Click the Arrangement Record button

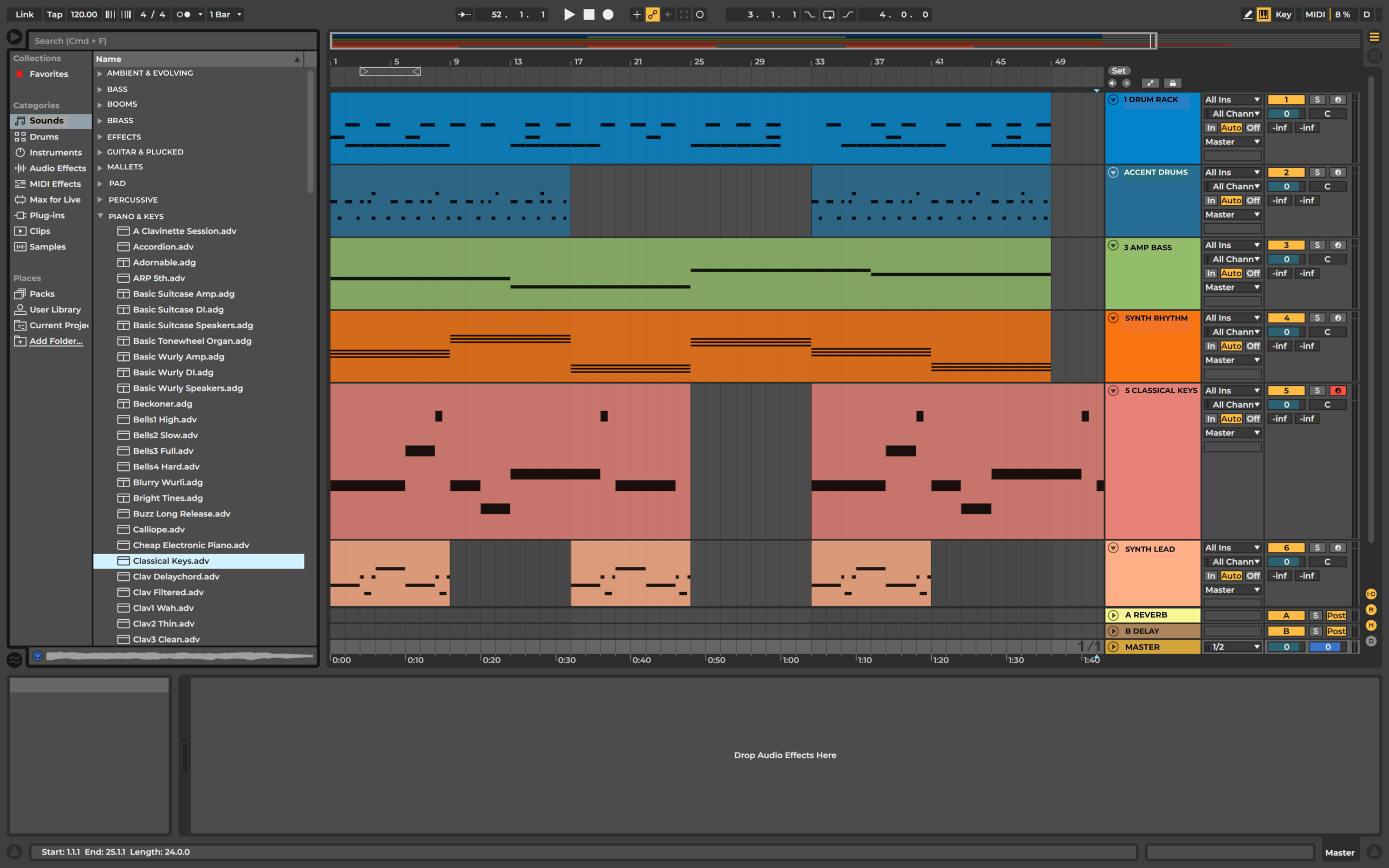click(x=608, y=14)
